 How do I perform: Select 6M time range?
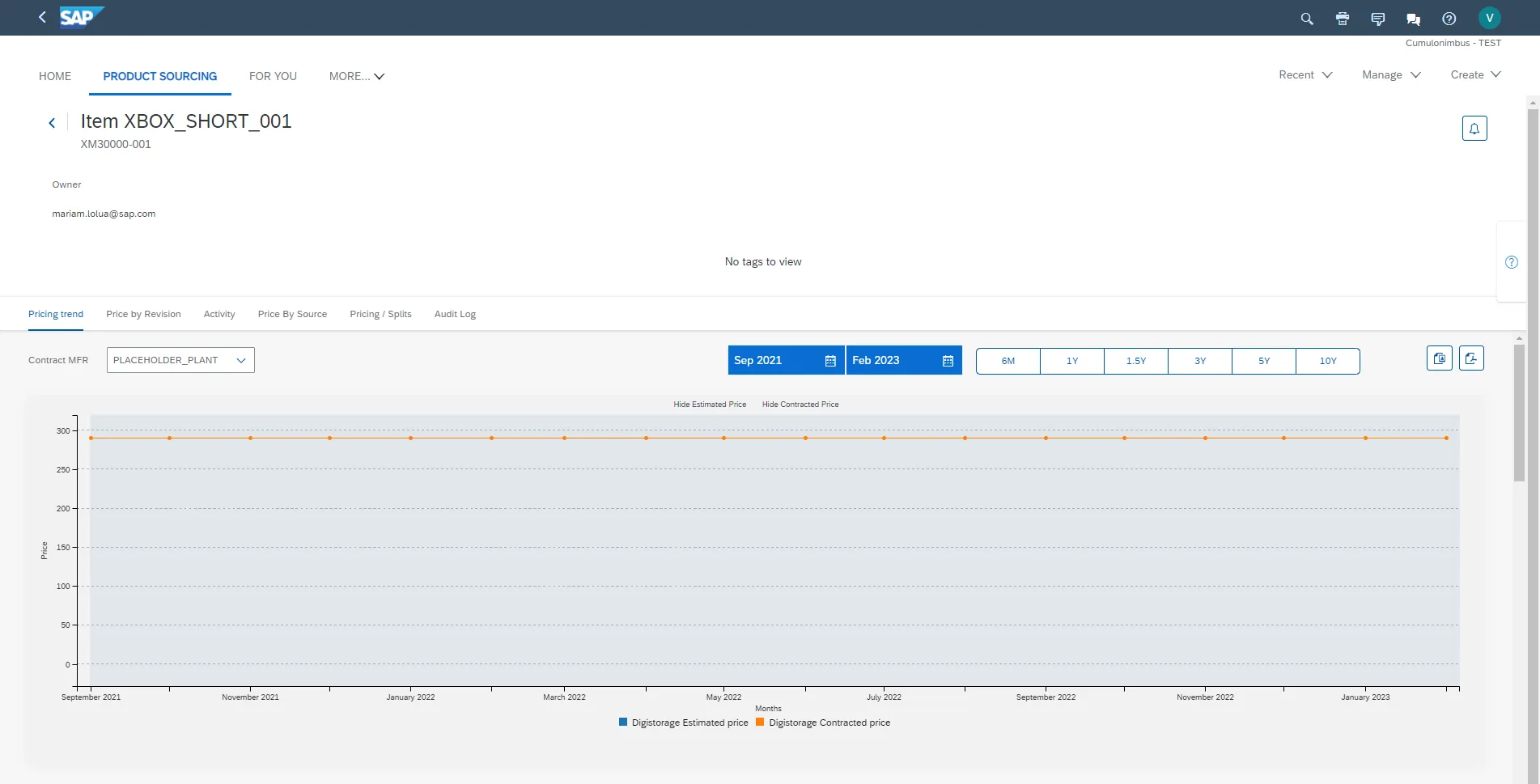pyautogui.click(x=1008, y=361)
